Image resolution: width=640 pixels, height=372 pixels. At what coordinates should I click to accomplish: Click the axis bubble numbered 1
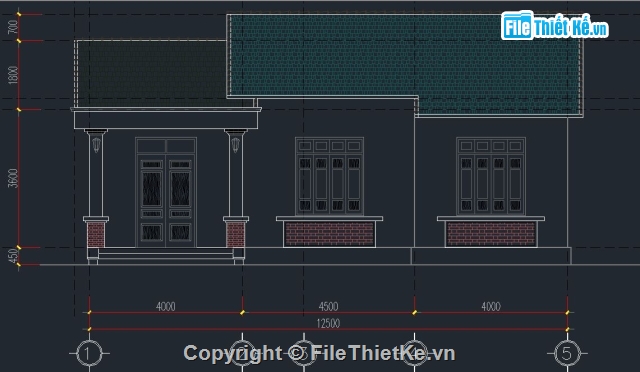tap(89, 353)
